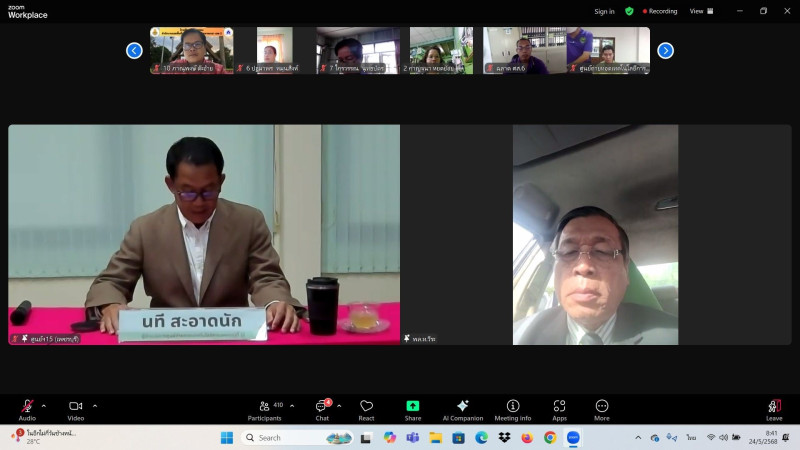800x450 pixels.
Task: Open Microsoft Teams from taskbar
Action: (x=413, y=438)
